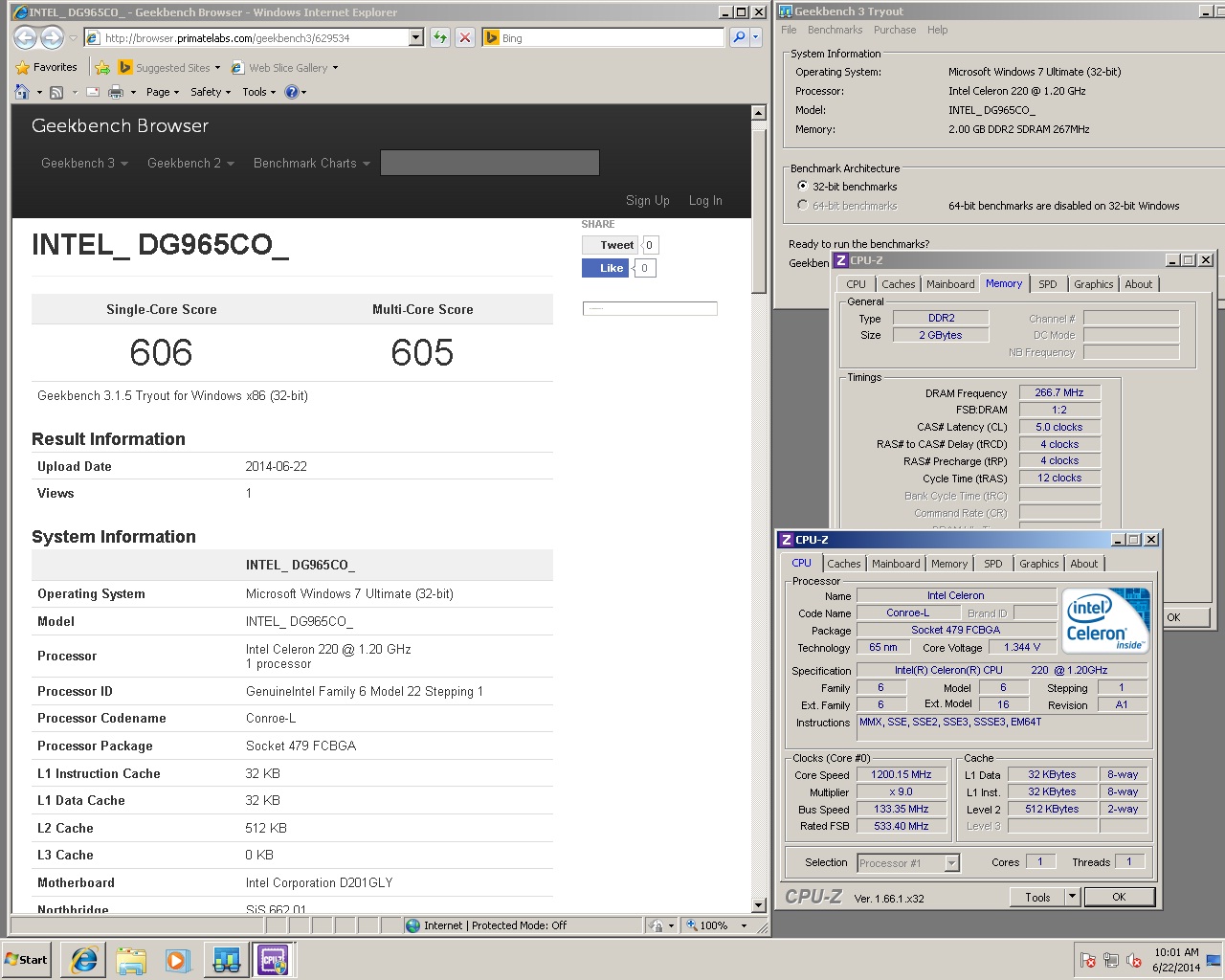Click Add to Favorites Bar icon
The height and width of the screenshot is (980, 1225).
point(102,67)
